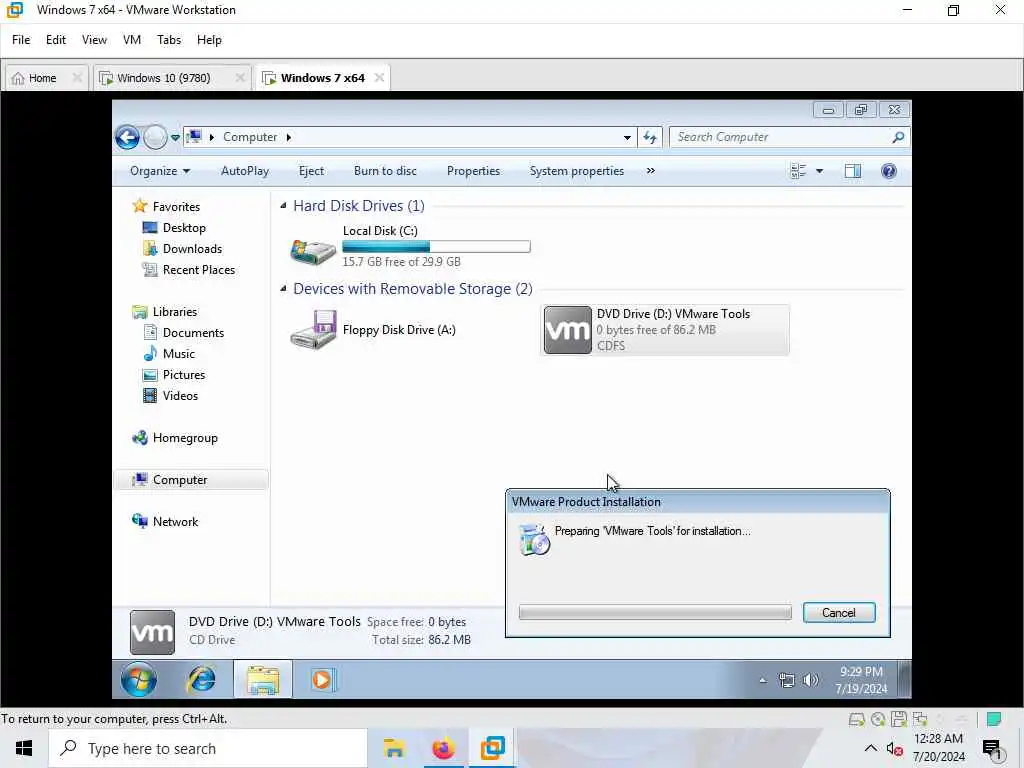This screenshot has width=1024, height=768.
Task: Open the Windows 7 Start orb
Action: 138,680
